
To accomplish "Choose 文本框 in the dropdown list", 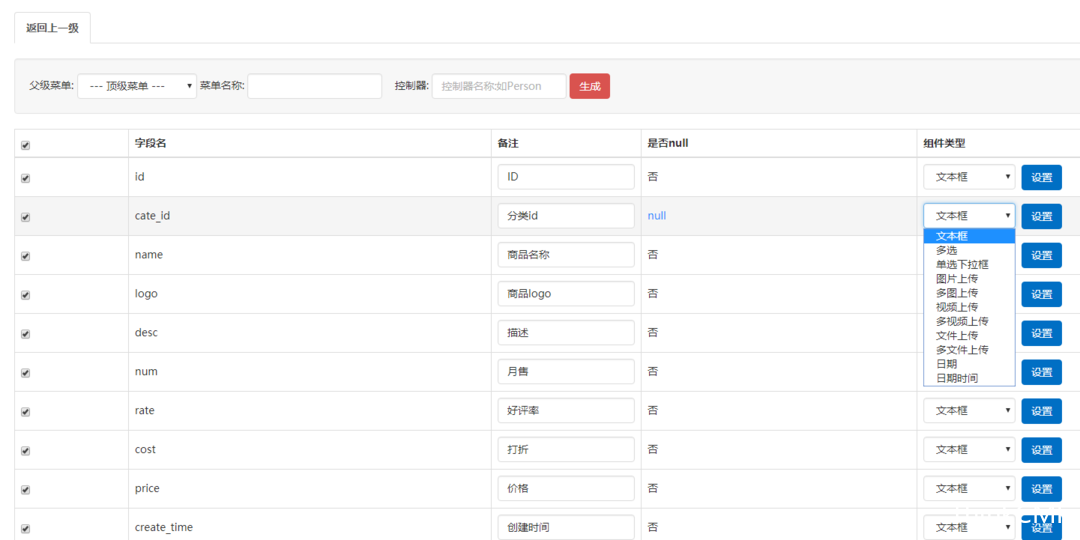I will coord(969,236).
